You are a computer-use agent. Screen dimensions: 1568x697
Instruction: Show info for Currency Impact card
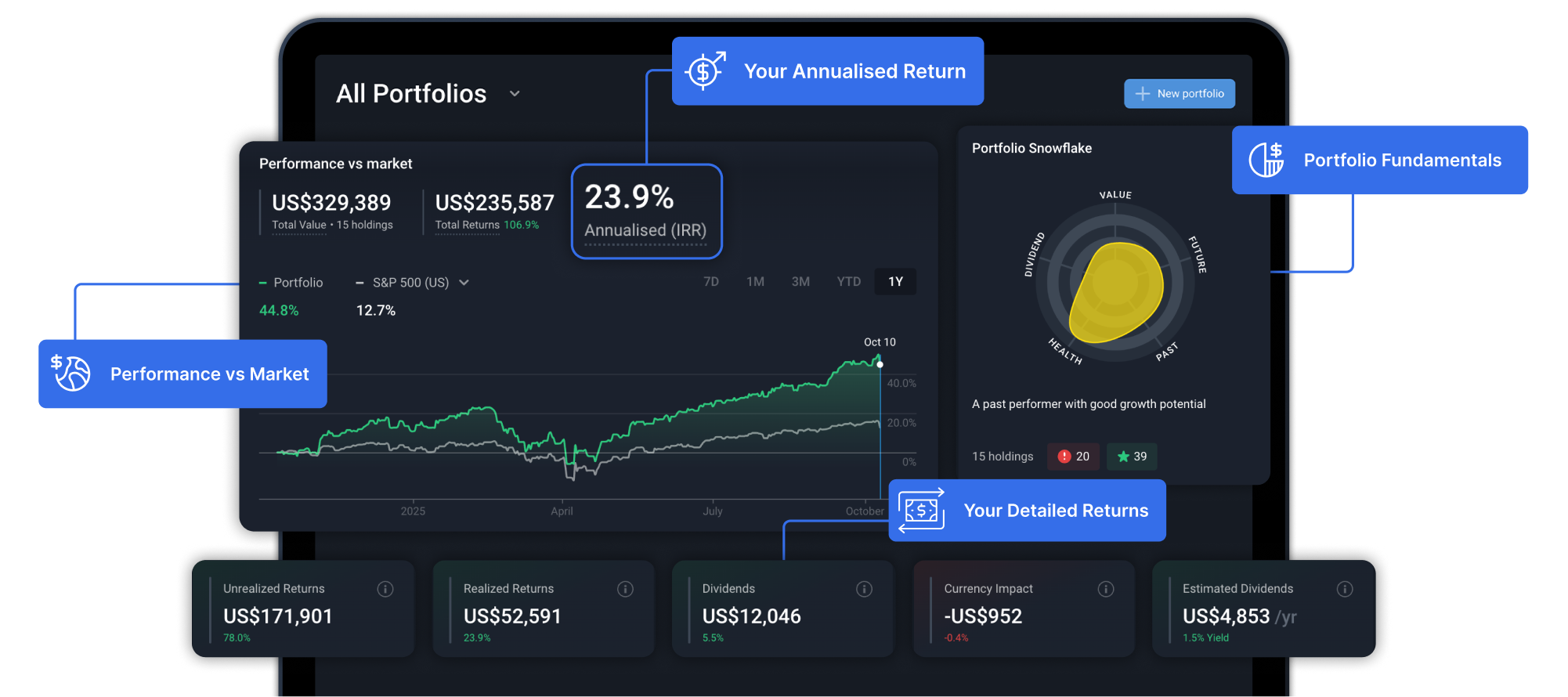pos(1105,589)
